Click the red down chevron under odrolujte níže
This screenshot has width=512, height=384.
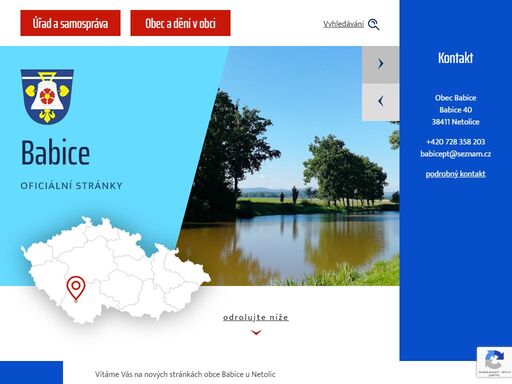click(256, 332)
